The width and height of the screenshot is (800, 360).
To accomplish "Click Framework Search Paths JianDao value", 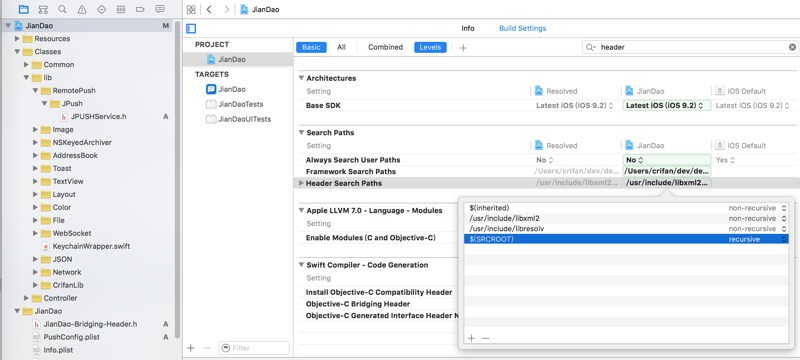I will click(x=666, y=171).
